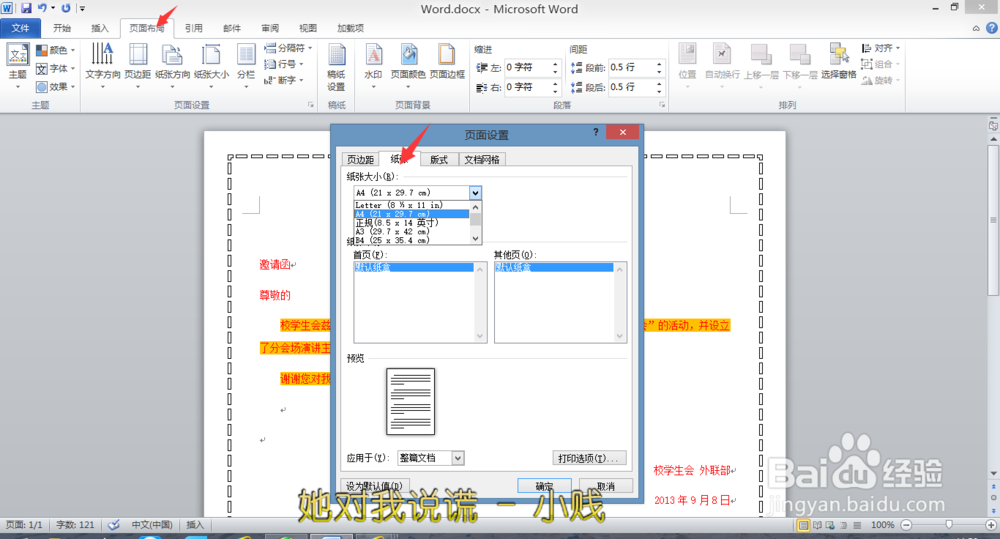Open the 断字 hyphenation menu
The width and height of the screenshot is (1000, 539).
(283, 80)
